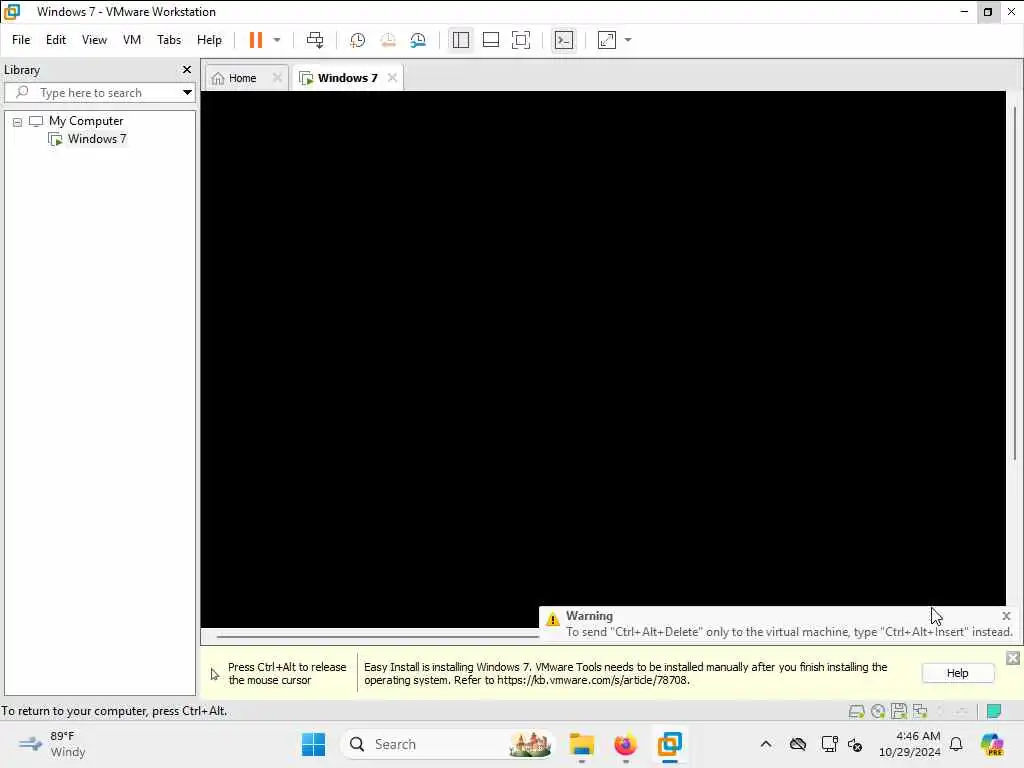Open the File menu
Image resolution: width=1024 pixels, height=768 pixels.
tap(21, 40)
